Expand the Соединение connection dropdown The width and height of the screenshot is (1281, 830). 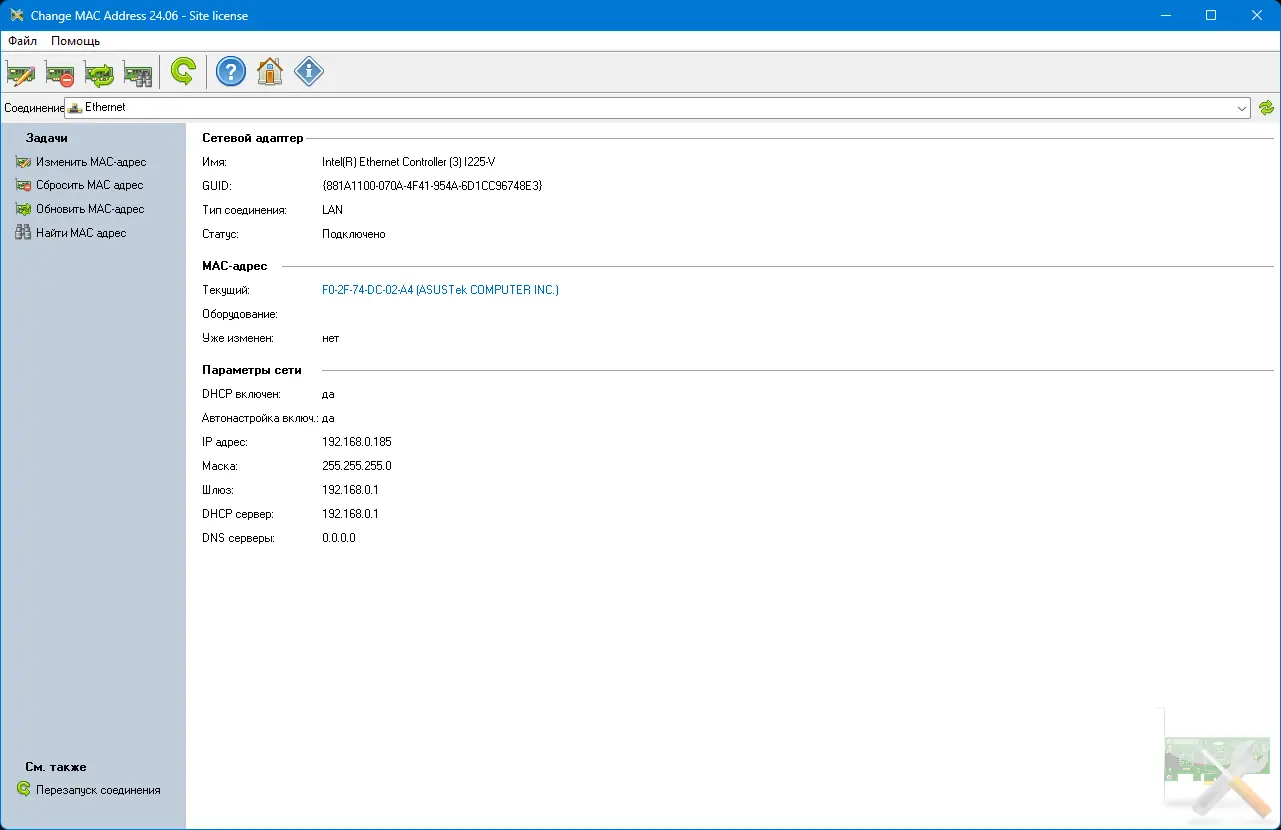pos(1242,107)
